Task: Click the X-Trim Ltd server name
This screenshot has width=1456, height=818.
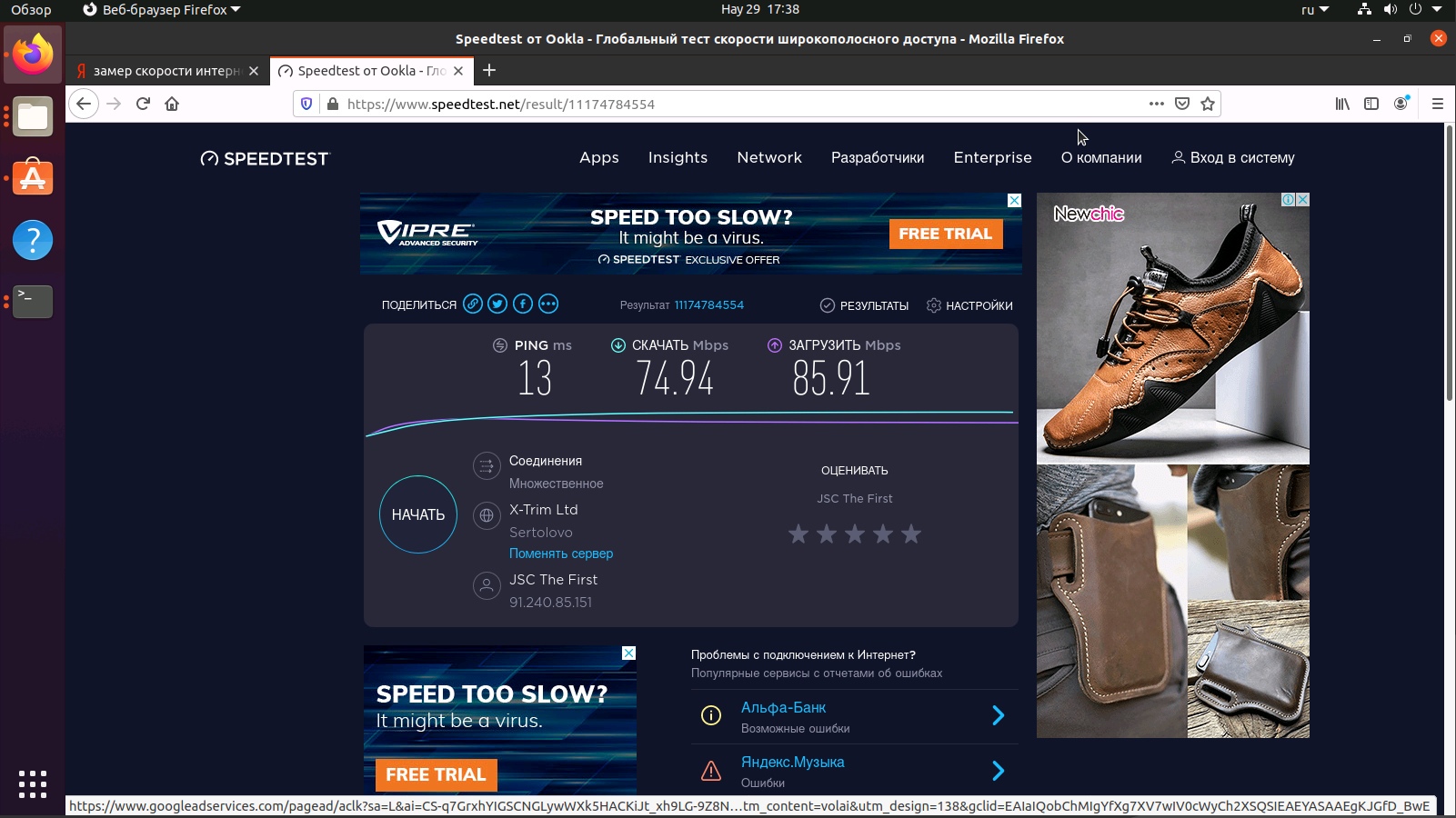Action: (544, 510)
